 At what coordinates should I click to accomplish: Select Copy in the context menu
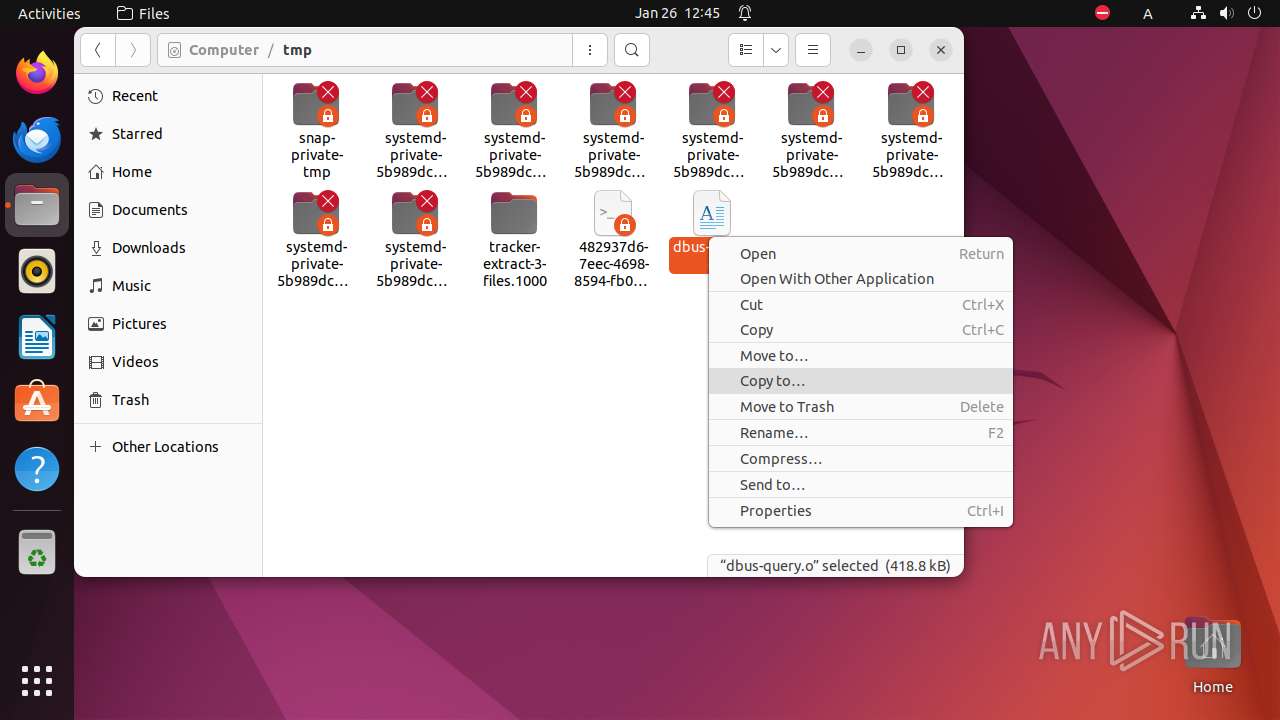click(x=860, y=330)
